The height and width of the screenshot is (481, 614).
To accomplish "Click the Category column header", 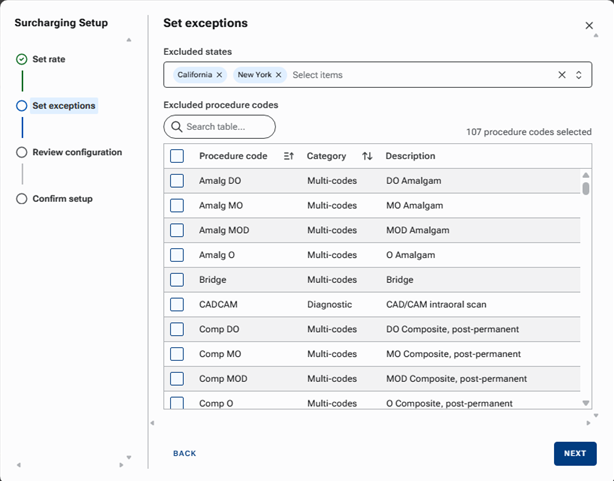I will coord(326,156).
